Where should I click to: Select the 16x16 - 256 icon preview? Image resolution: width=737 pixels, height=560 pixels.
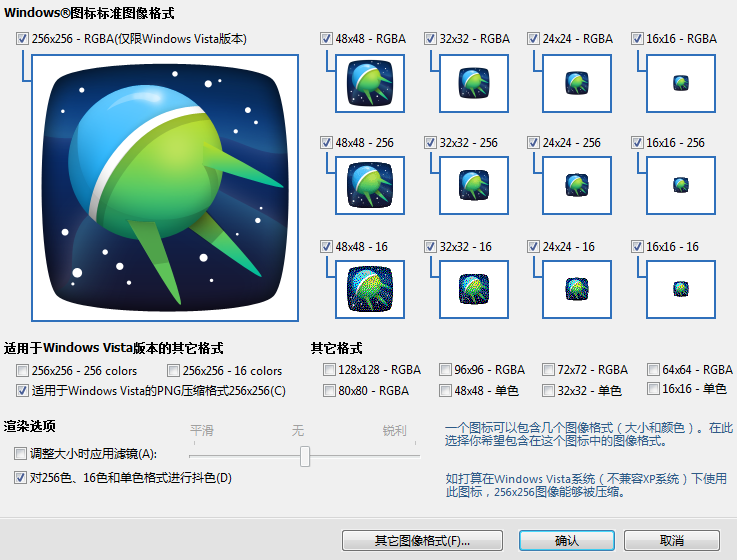point(681,186)
